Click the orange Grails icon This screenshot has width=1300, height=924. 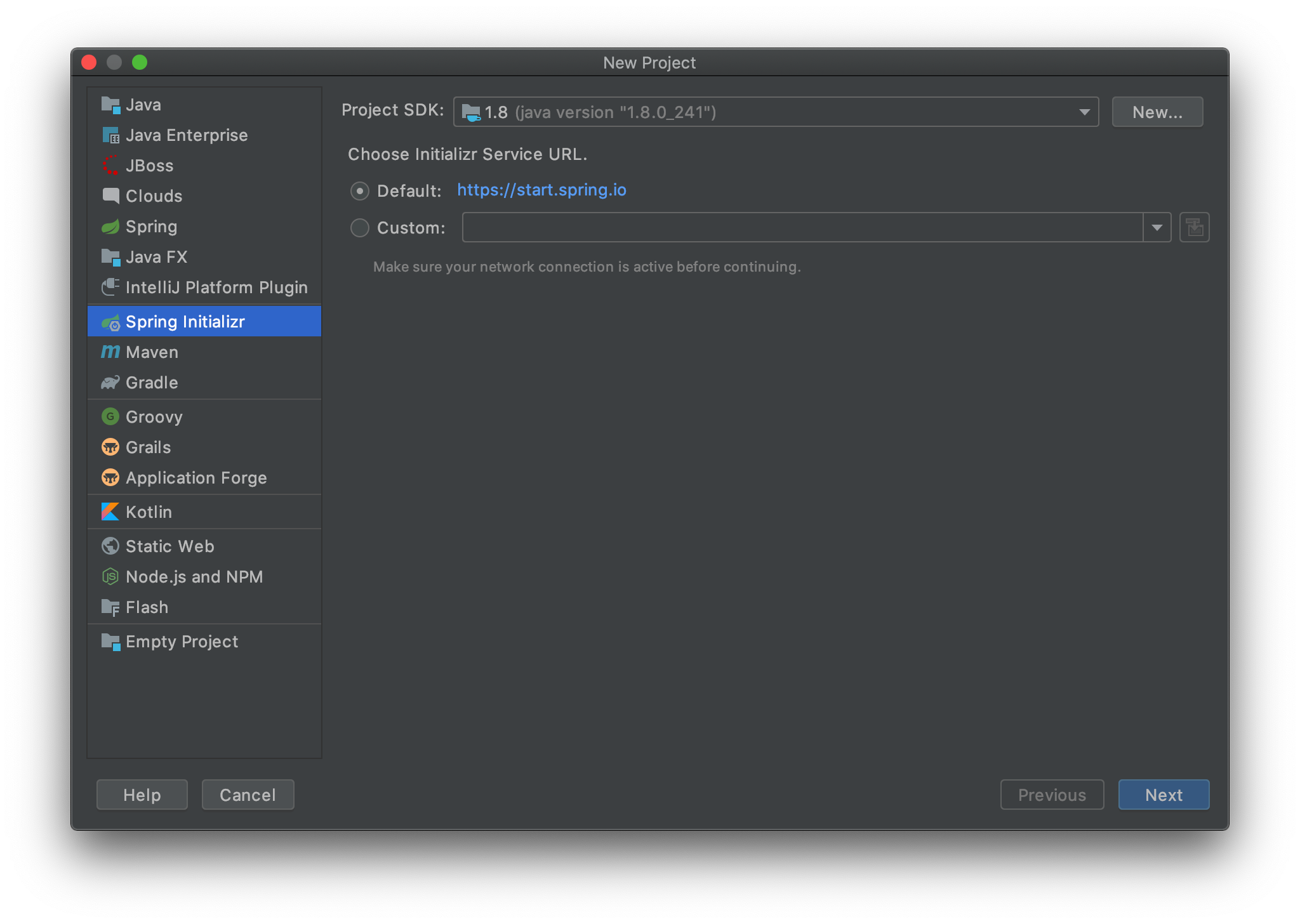pyautogui.click(x=110, y=447)
